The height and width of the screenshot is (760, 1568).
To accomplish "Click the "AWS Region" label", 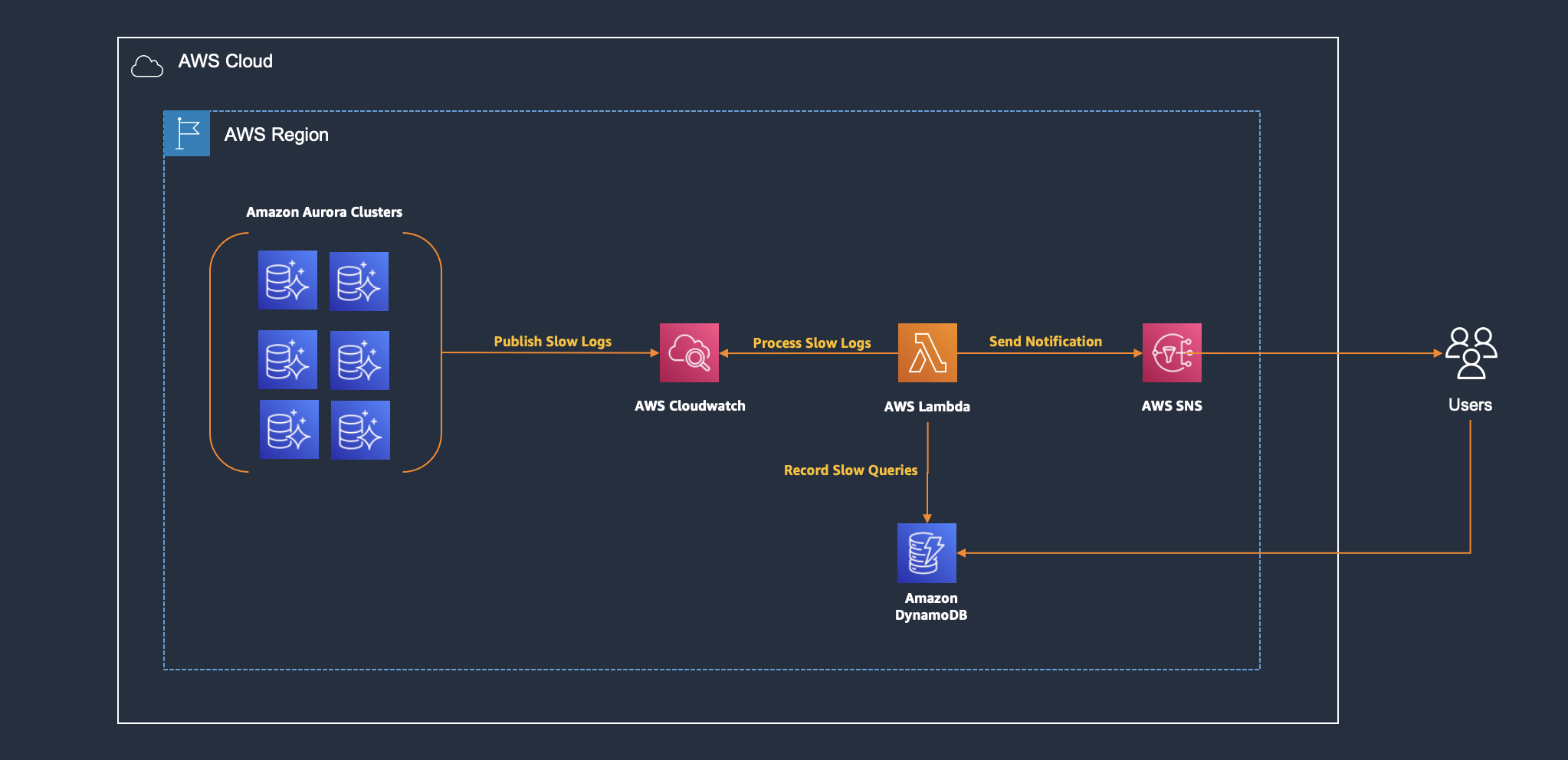I will [x=276, y=135].
